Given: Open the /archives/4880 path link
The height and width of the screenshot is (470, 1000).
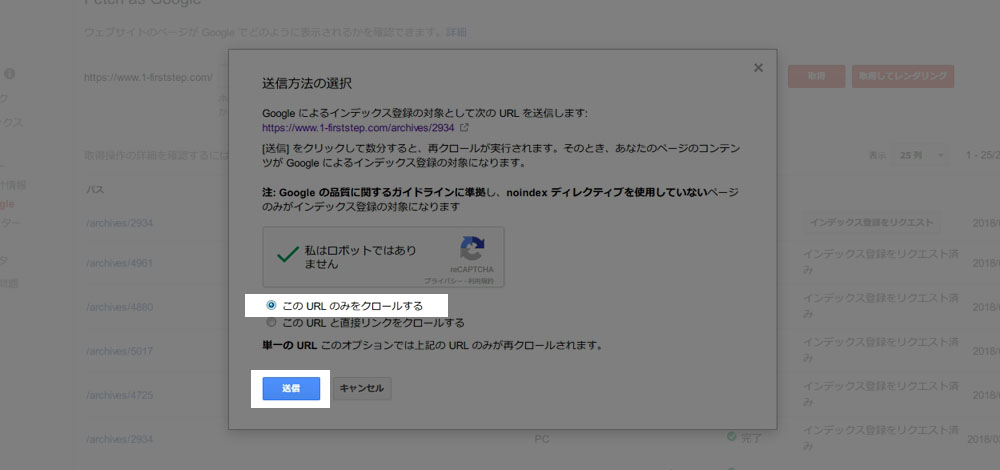Looking at the screenshot, I should 119,307.
